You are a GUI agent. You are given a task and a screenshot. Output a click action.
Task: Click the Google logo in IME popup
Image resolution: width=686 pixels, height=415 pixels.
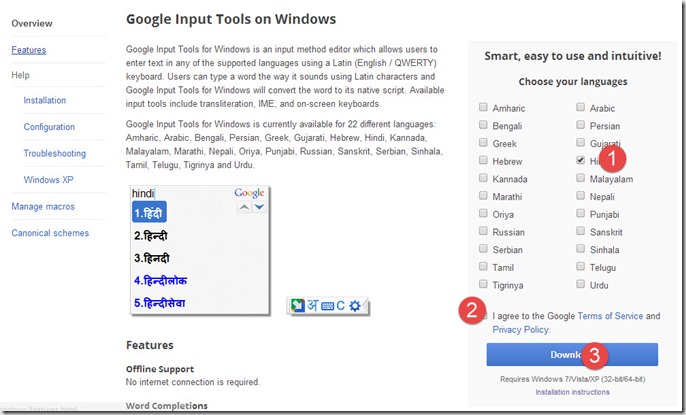[x=249, y=193]
